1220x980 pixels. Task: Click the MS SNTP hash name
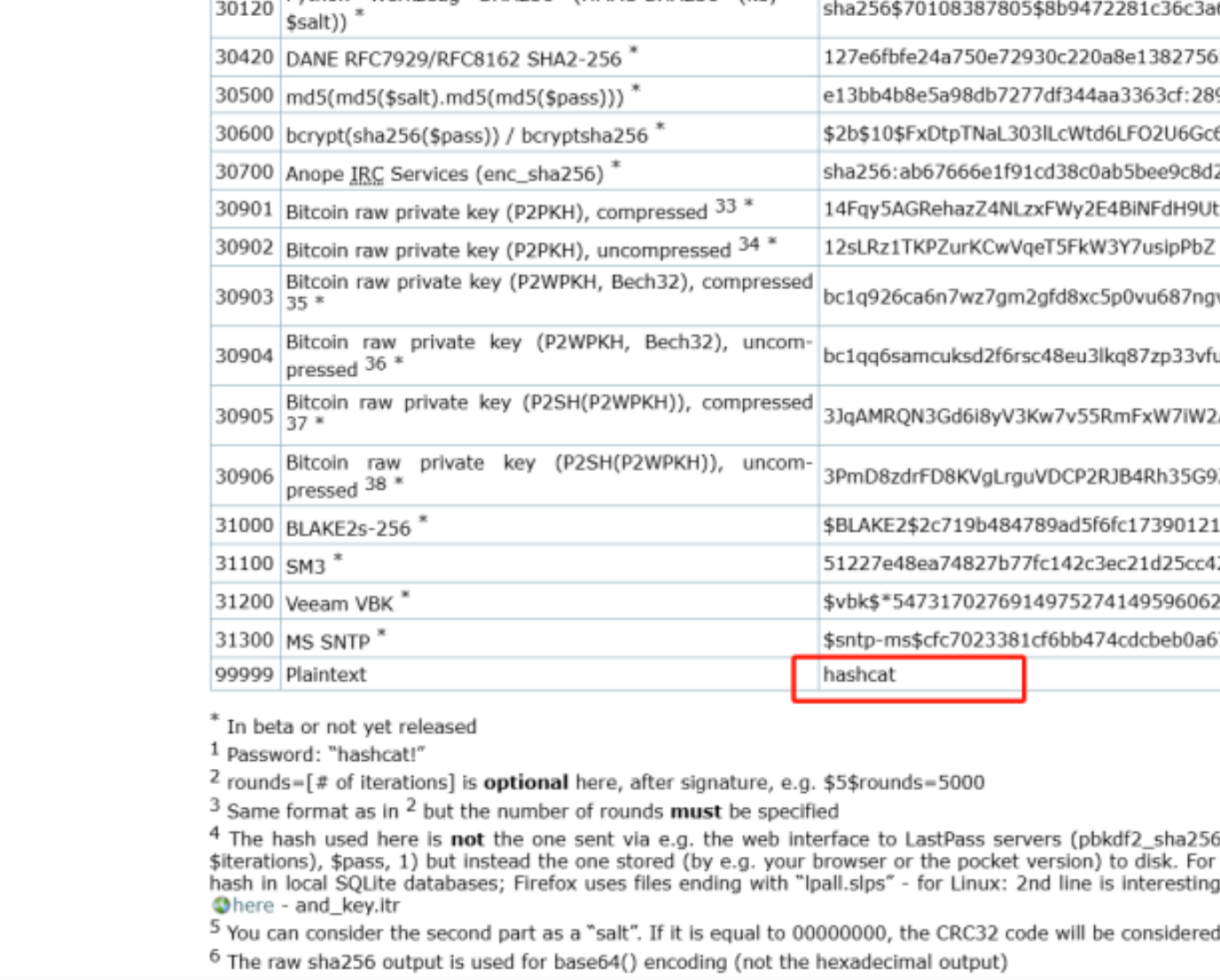[327, 642]
